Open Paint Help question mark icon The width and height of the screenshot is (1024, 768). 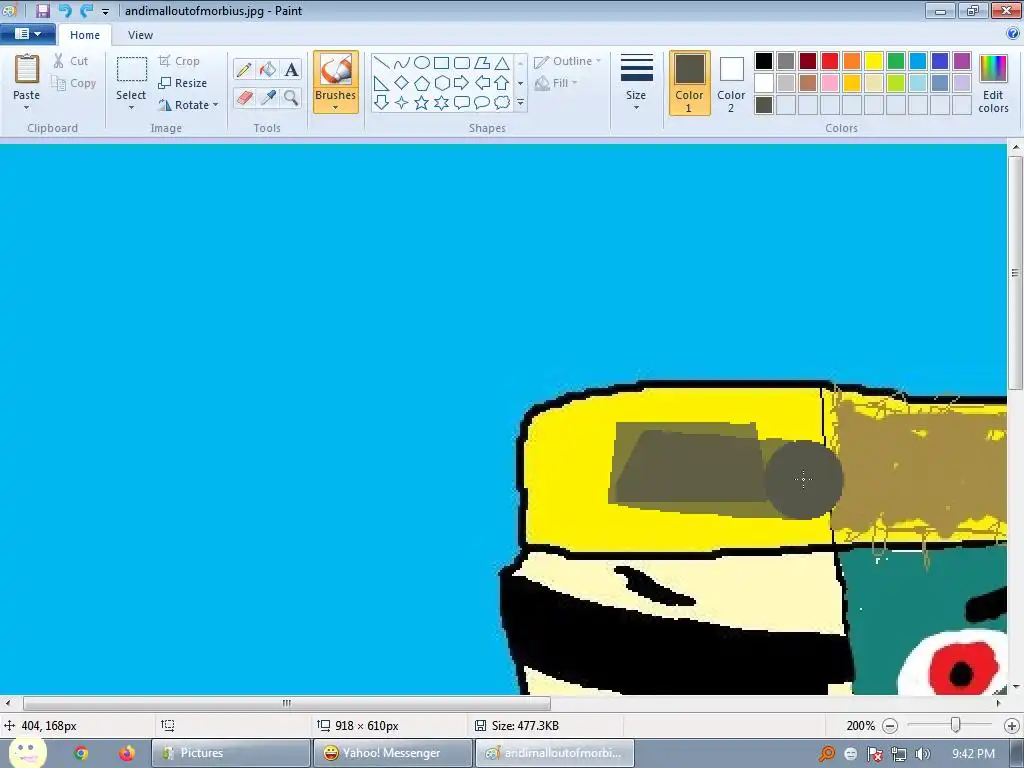(1013, 34)
